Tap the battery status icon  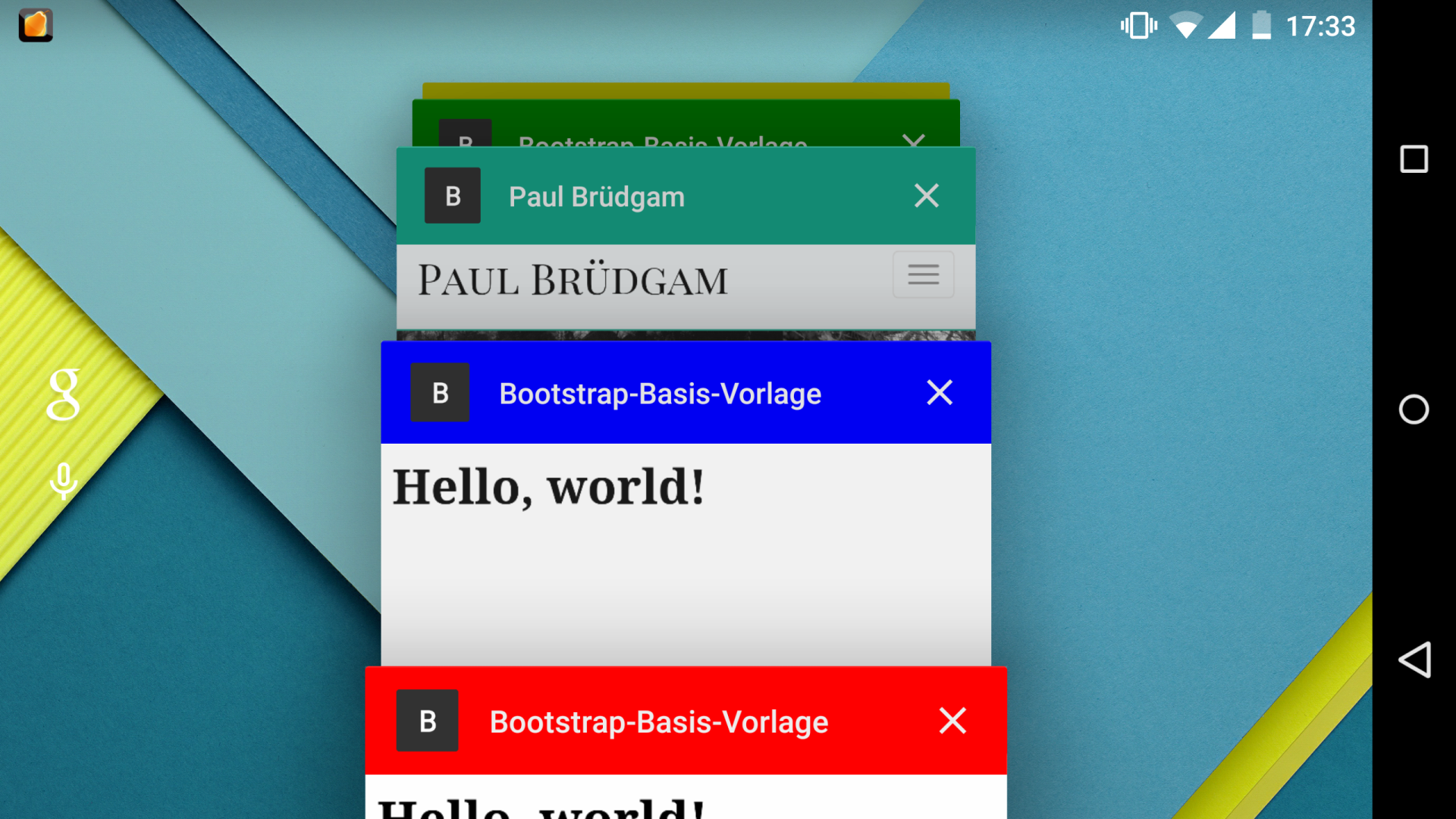1261,26
